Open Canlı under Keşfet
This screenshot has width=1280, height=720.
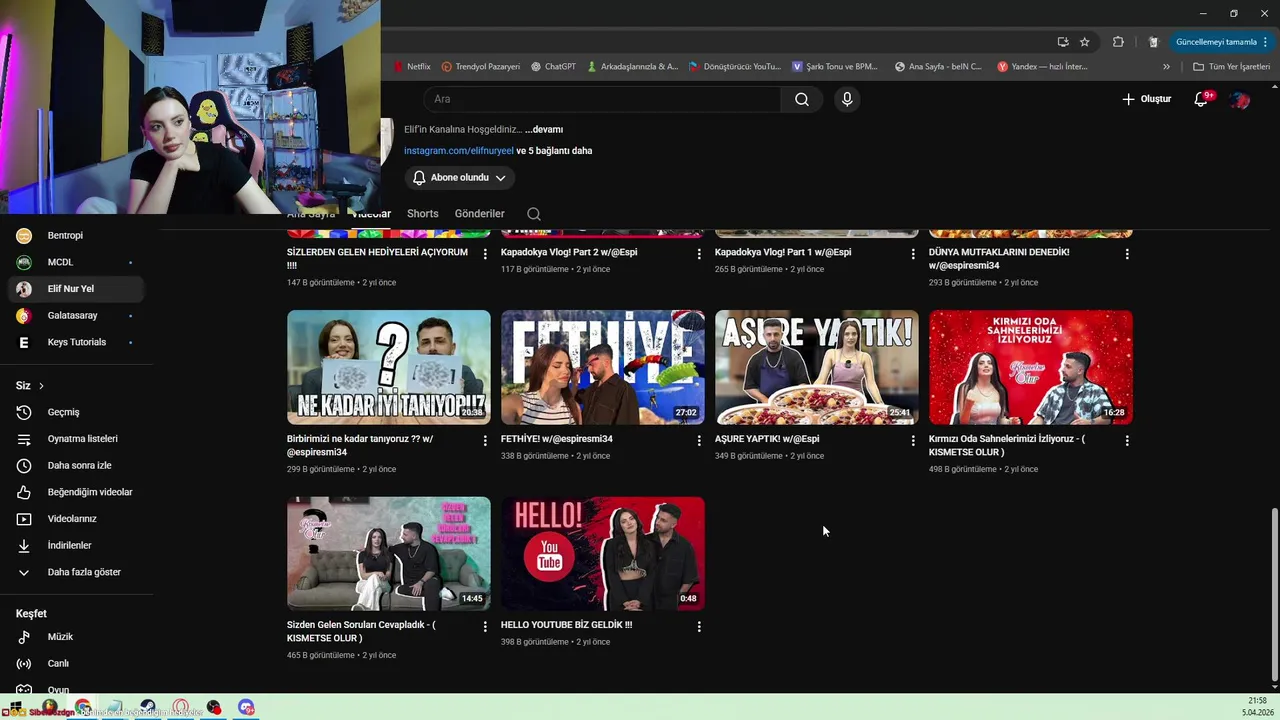(x=76, y=663)
